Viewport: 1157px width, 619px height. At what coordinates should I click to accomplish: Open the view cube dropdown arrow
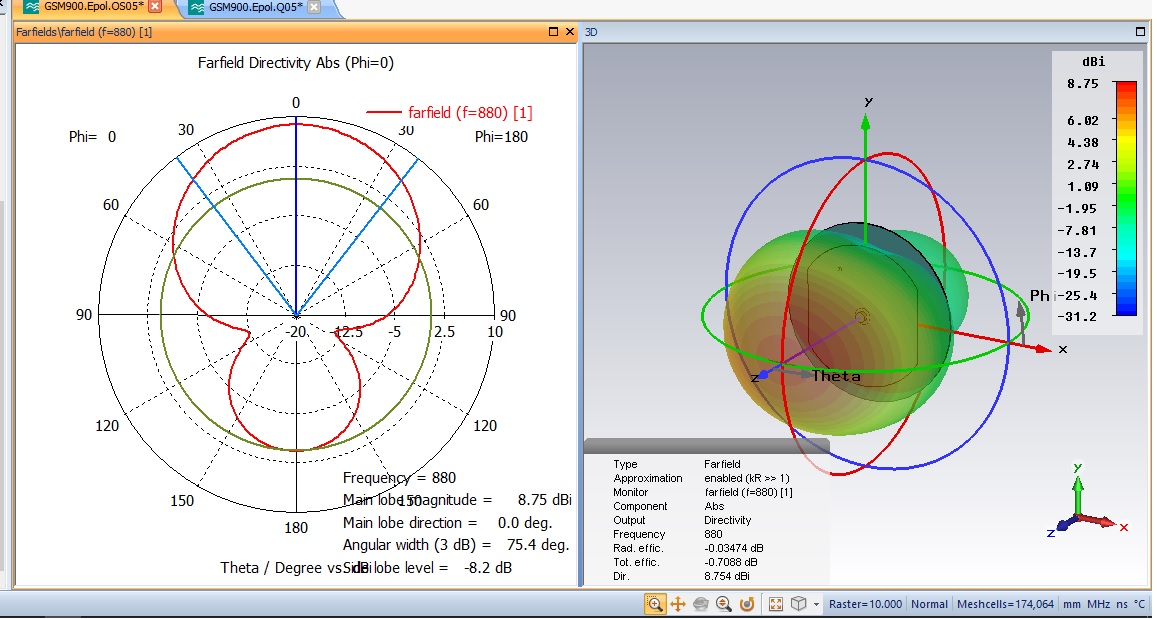point(816,604)
